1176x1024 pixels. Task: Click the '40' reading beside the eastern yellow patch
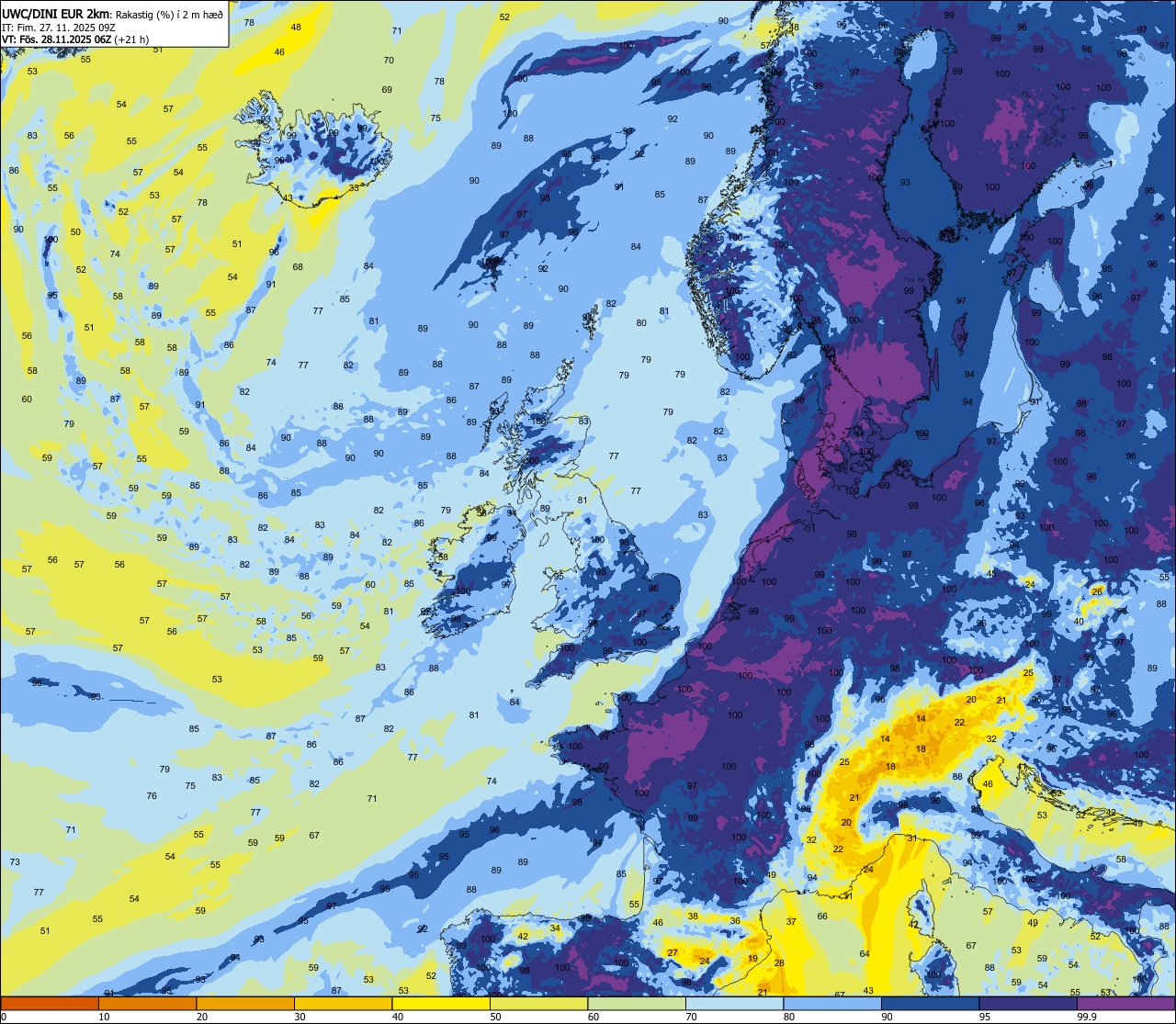pyautogui.click(x=1079, y=621)
